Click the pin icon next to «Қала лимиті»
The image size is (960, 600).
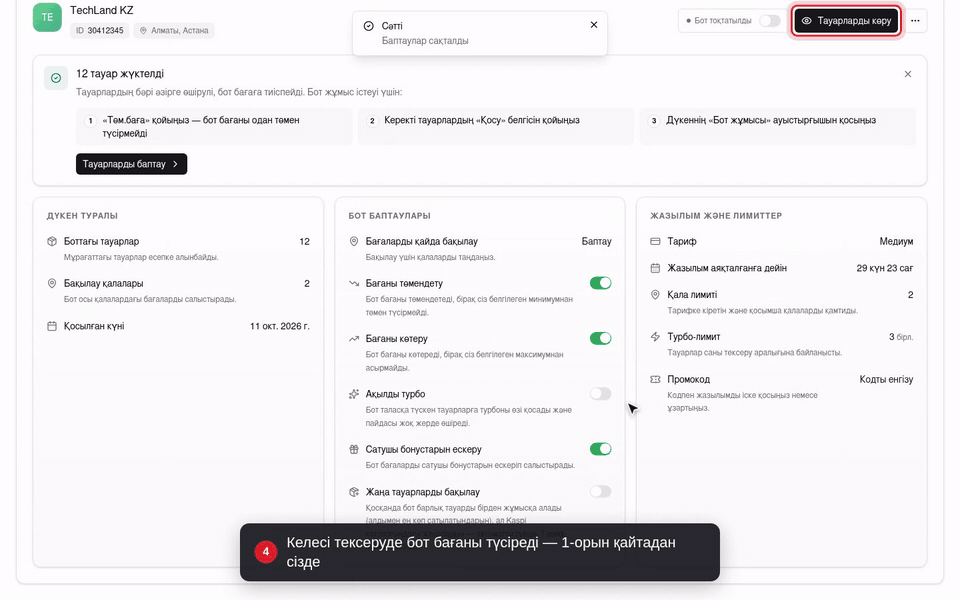point(655,294)
